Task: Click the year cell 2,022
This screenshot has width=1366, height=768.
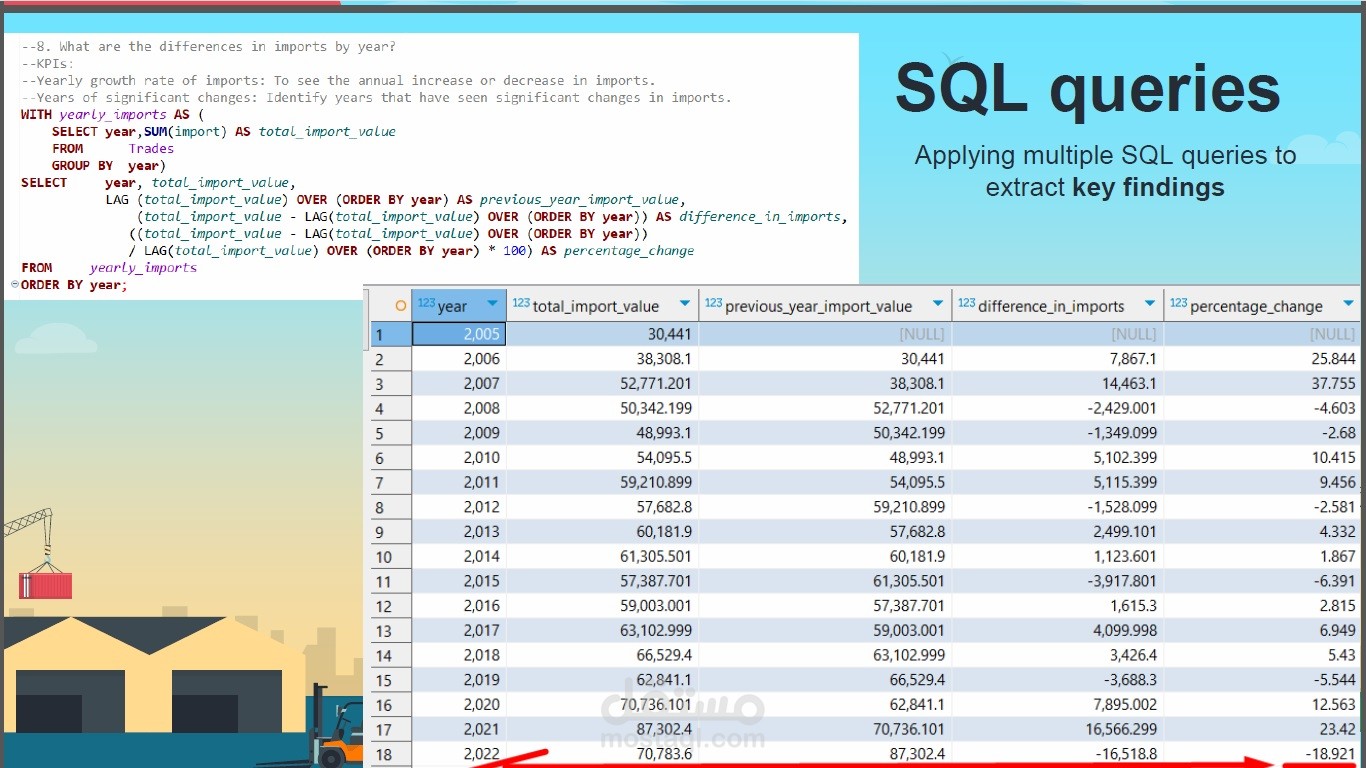Action: coord(459,754)
